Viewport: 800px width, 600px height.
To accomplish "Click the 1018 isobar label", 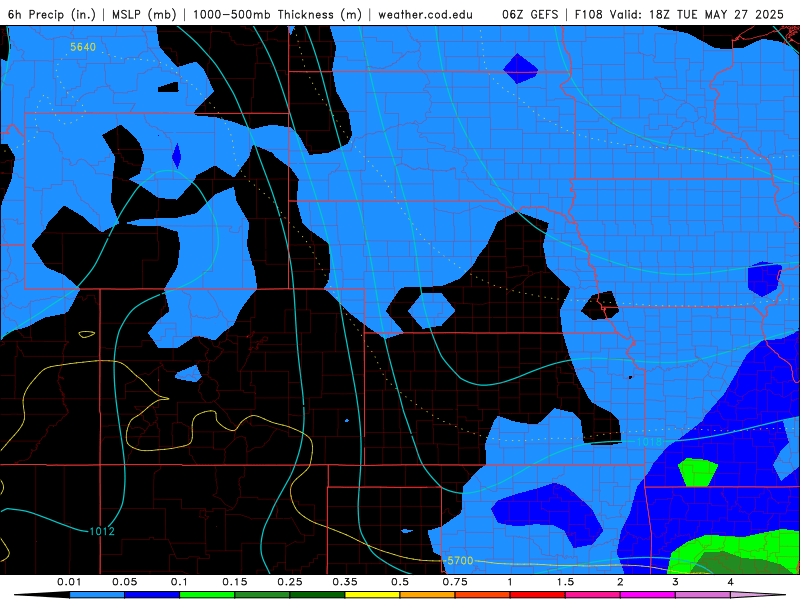I will 649,442.
